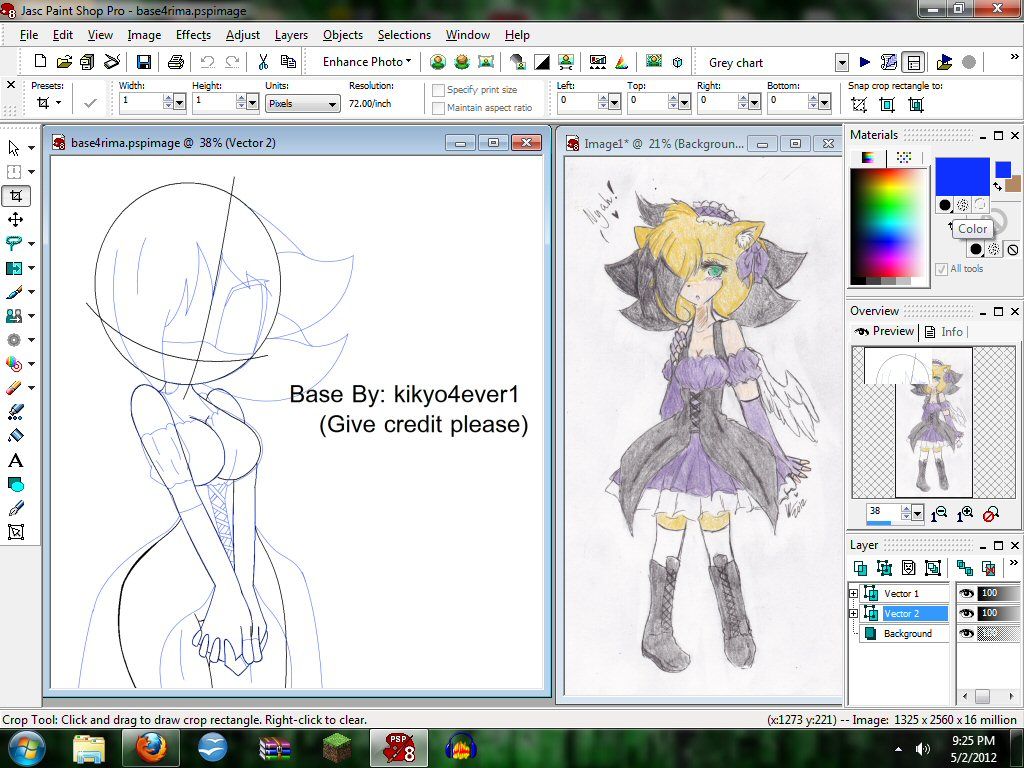Viewport: 1024px width, 768px height.
Task: Activate the Image1 document window title bar
Action: point(700,144)
